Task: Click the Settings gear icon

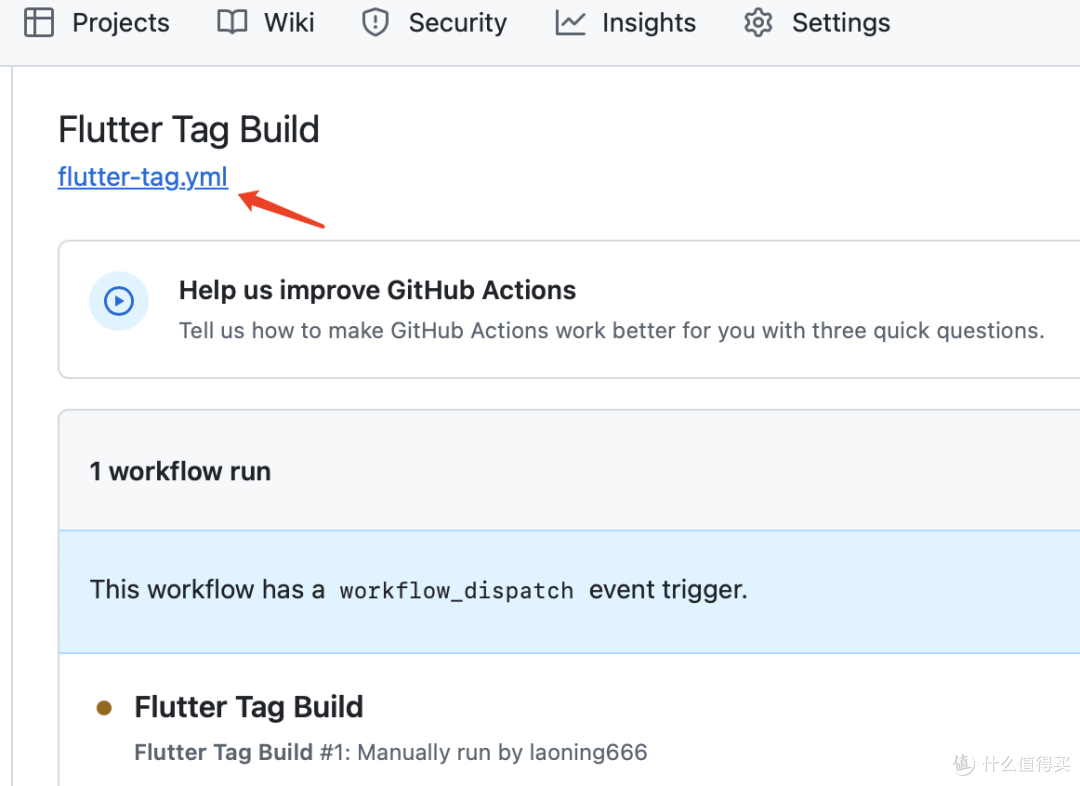Action: [x=759, y=22]
